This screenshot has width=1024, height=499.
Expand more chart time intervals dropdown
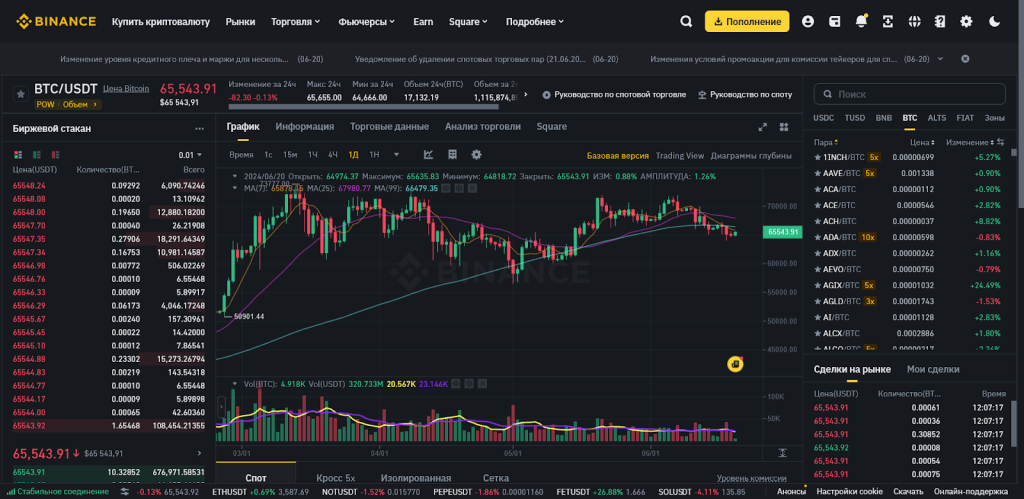coord(397,155)
